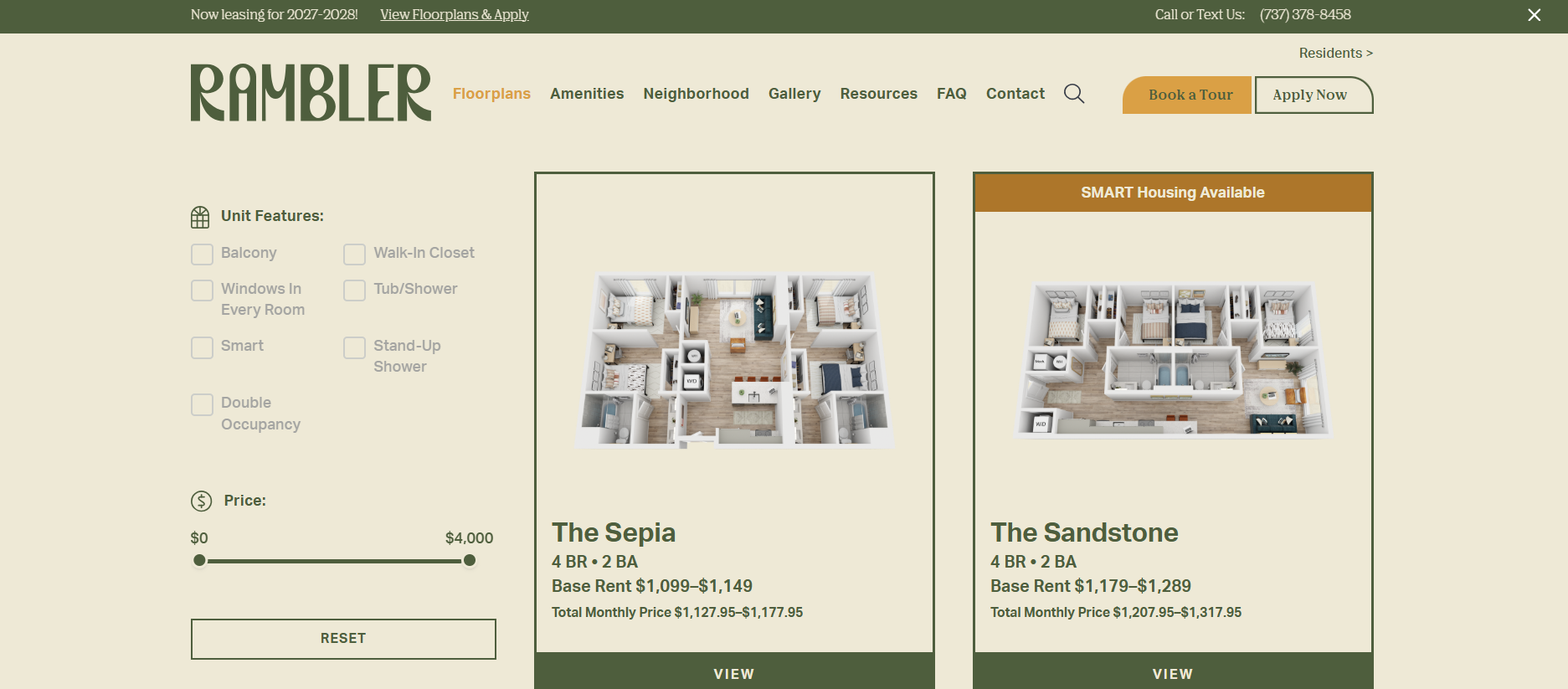Open Neighborhood menu item

click(696, 94)
